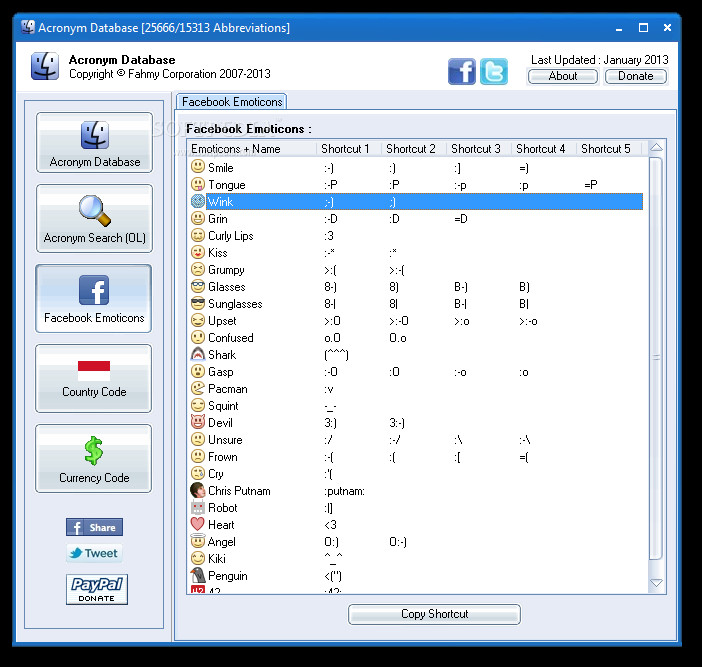This screenshot has width=702, height=667.
Task: Select the Facebook Emoticons sidebar button
Action: pos(94,299)
